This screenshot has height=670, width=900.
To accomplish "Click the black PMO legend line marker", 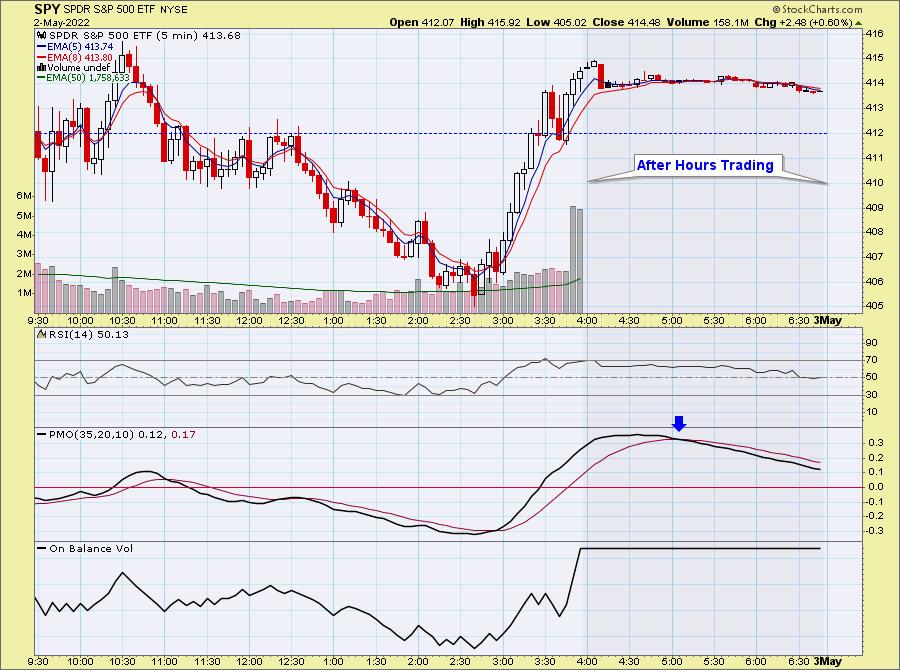I will [41, 435].
